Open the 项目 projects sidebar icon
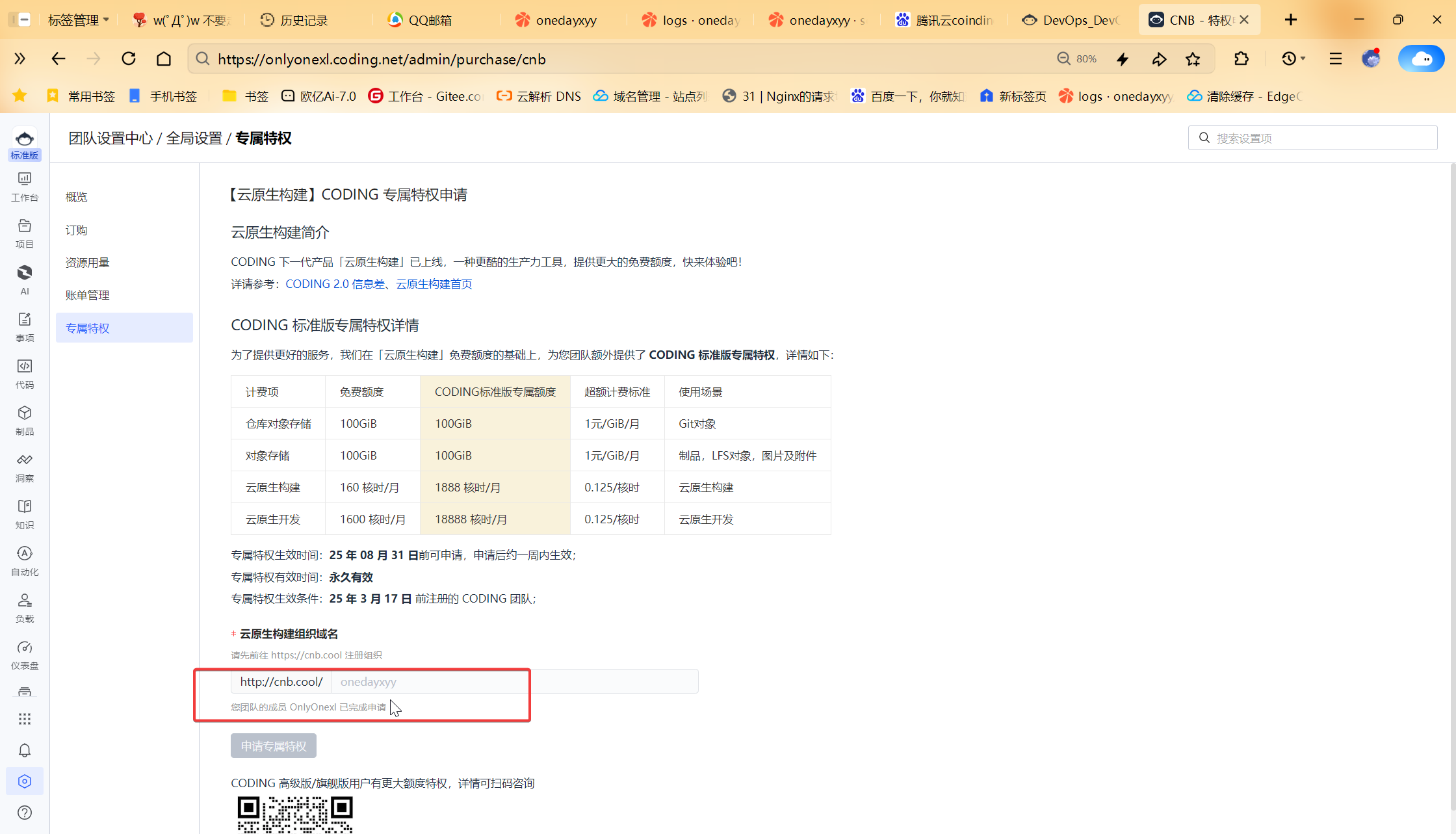 pyautogui.click(x=25, y=233)
